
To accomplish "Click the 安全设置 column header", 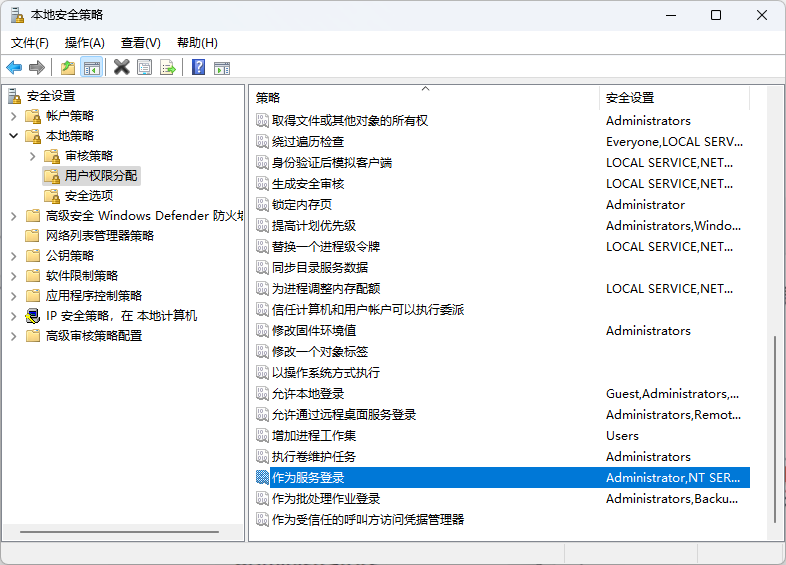I will pyautogui.click(x=670, y=98).
